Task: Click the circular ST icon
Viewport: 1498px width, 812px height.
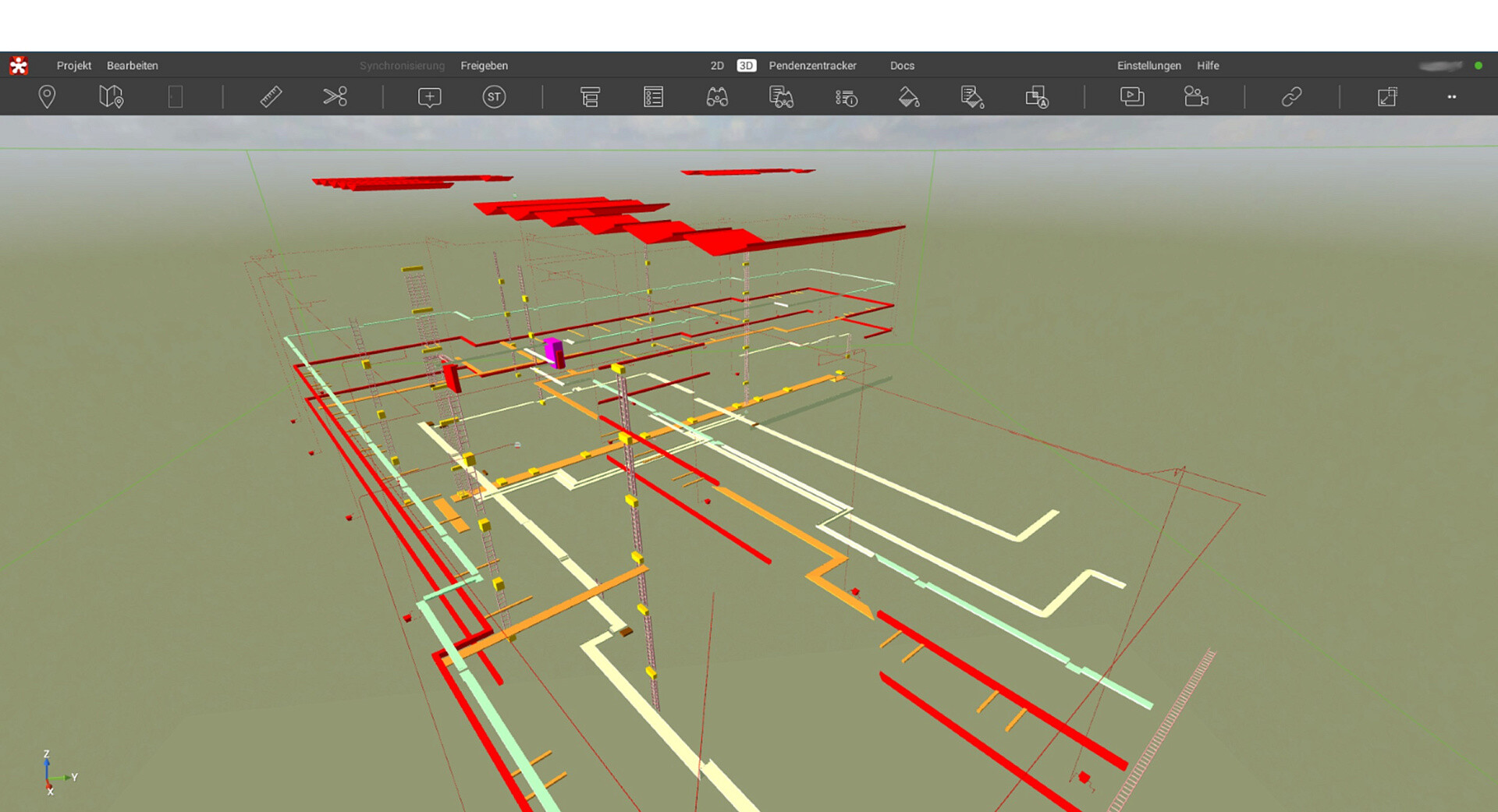Action: click(x=494, y=97)
